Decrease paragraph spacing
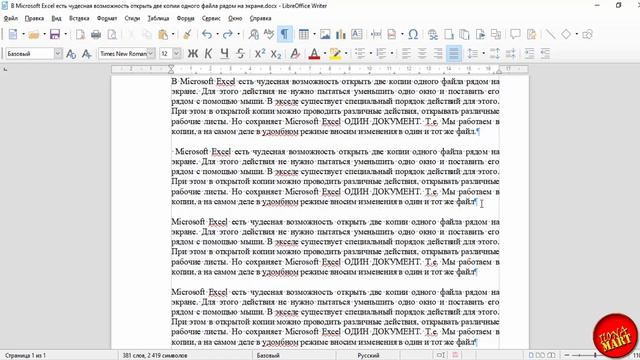640x360 pixels. pos(510,53)
